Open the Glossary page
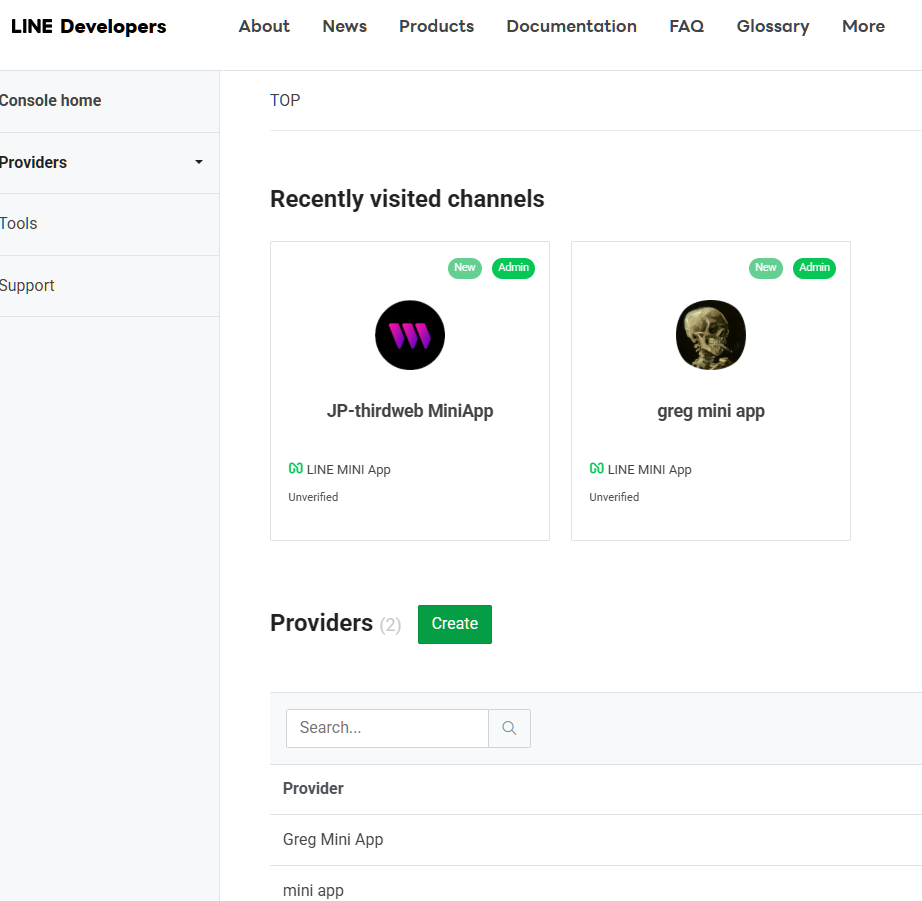Image resolution: width=922 pixels, height=901 pixels. [773, 26]
